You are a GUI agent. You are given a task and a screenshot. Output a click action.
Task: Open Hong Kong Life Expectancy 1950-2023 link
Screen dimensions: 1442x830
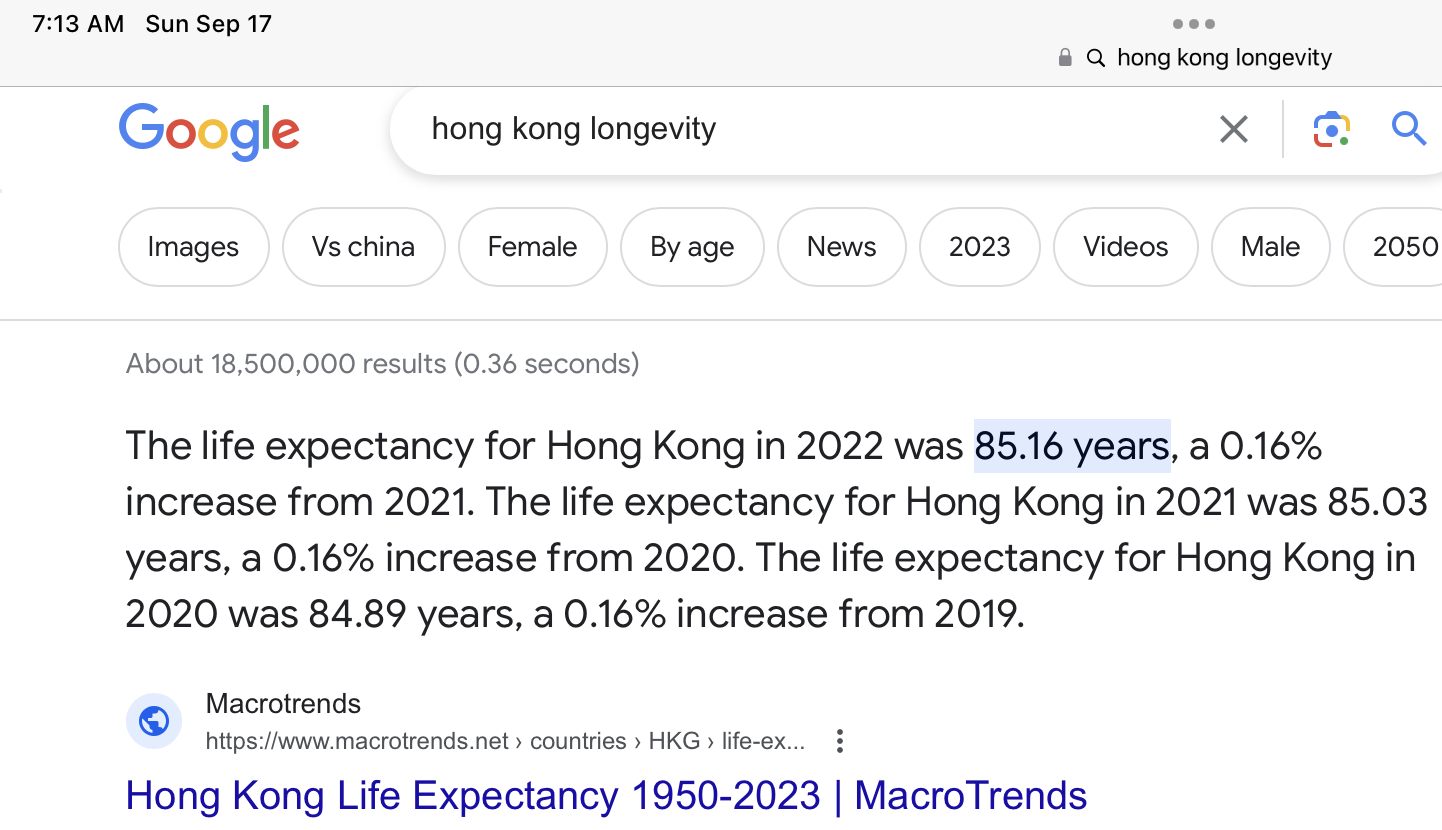point(606,796)
